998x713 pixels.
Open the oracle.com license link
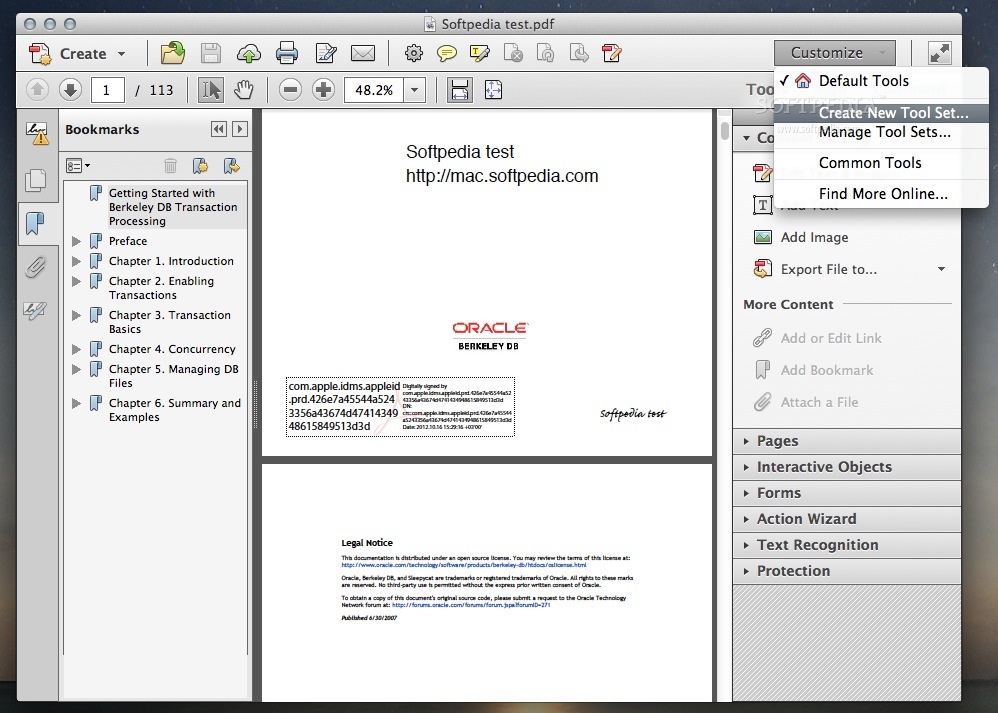click(x=463, y=565)
